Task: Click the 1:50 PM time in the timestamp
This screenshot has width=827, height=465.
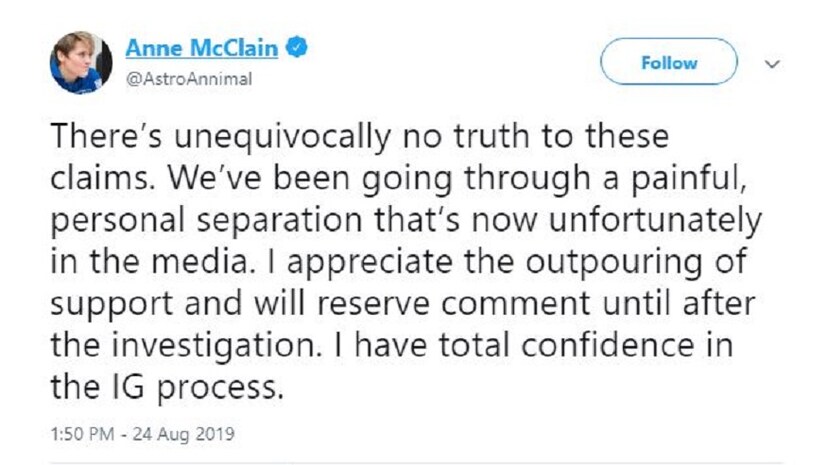Action: click(x=78, y=436)
